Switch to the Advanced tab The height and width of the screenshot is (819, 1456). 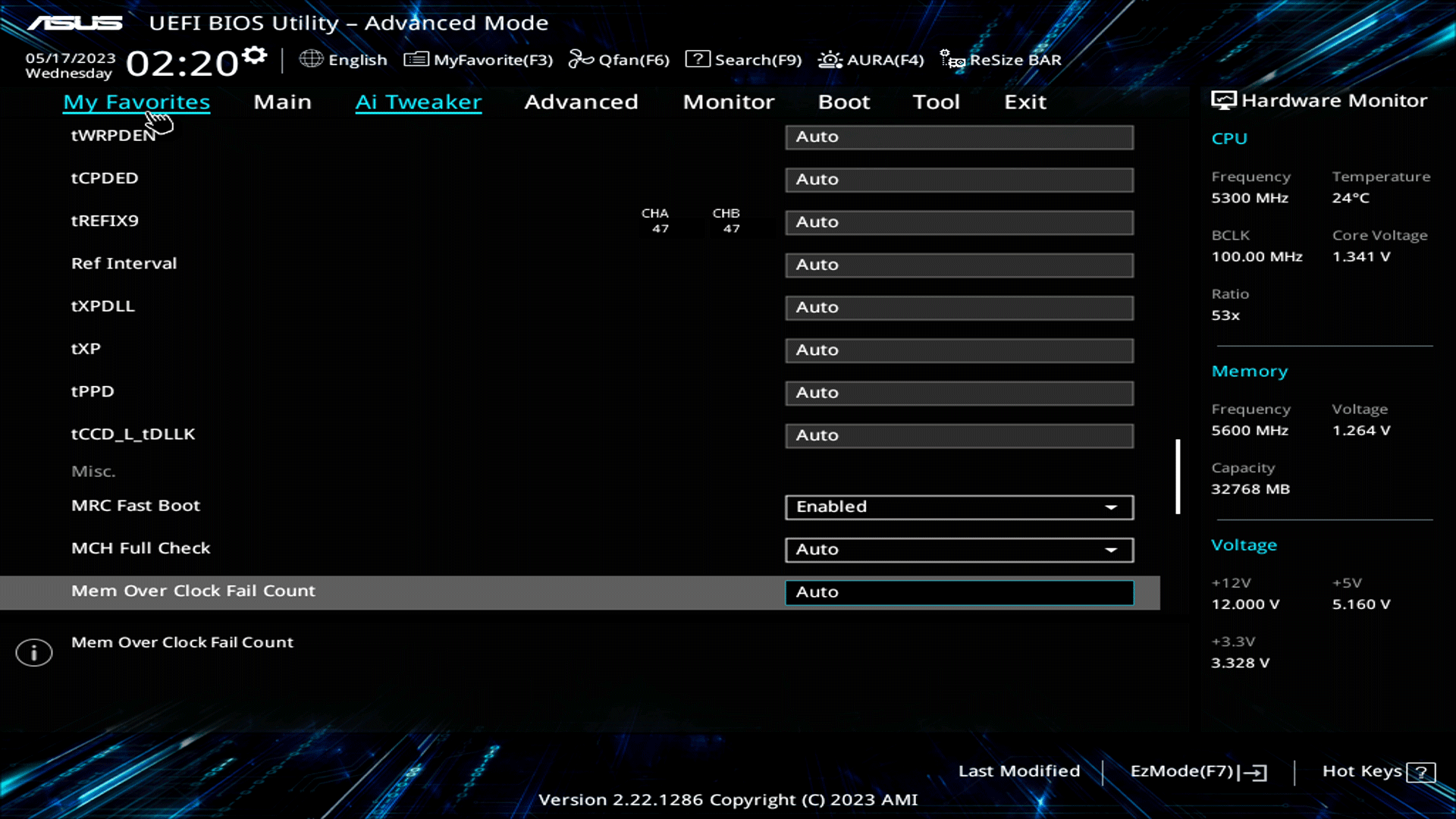[581, 102]
